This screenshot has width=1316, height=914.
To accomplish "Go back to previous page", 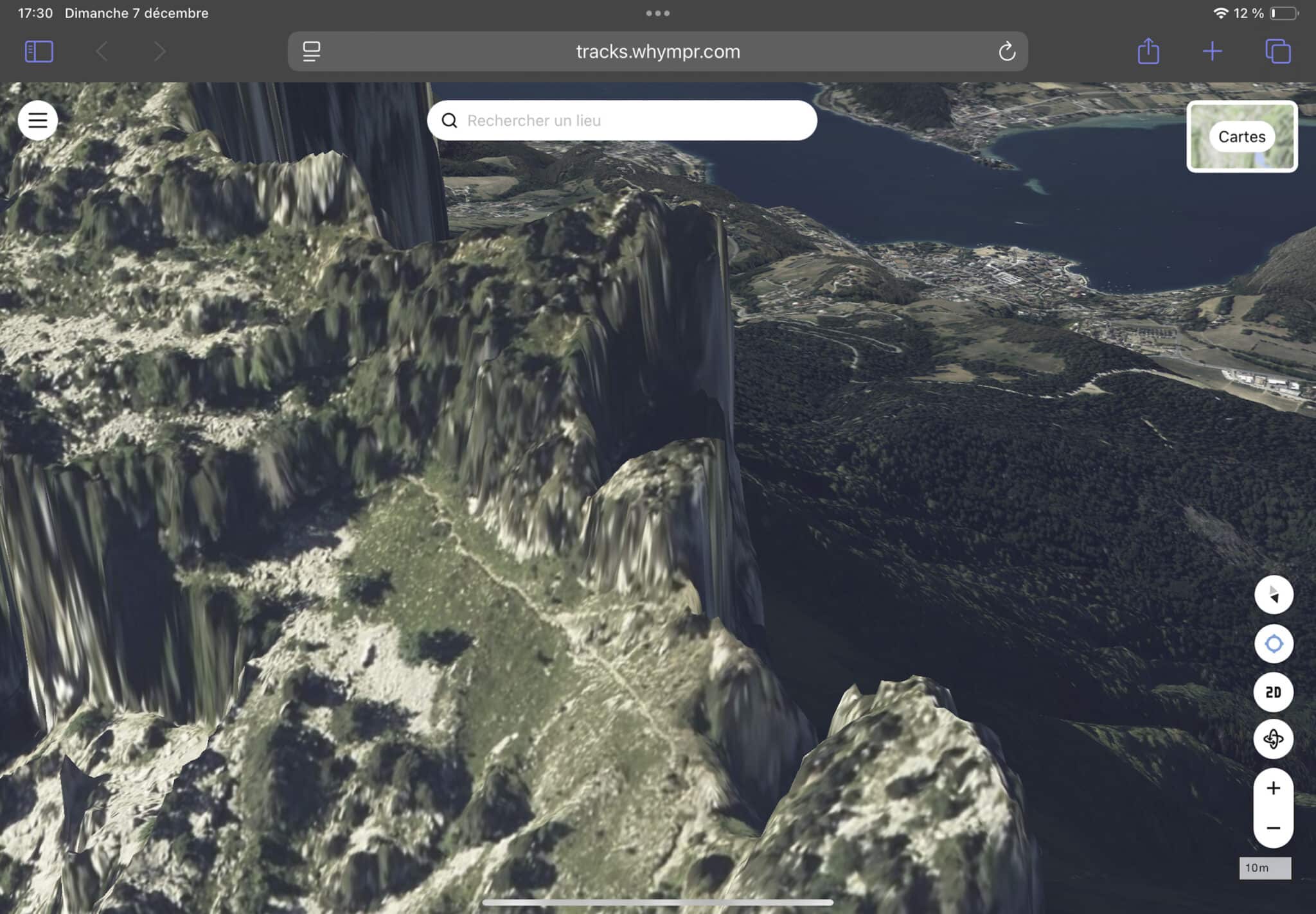I will tap(102, 51).
